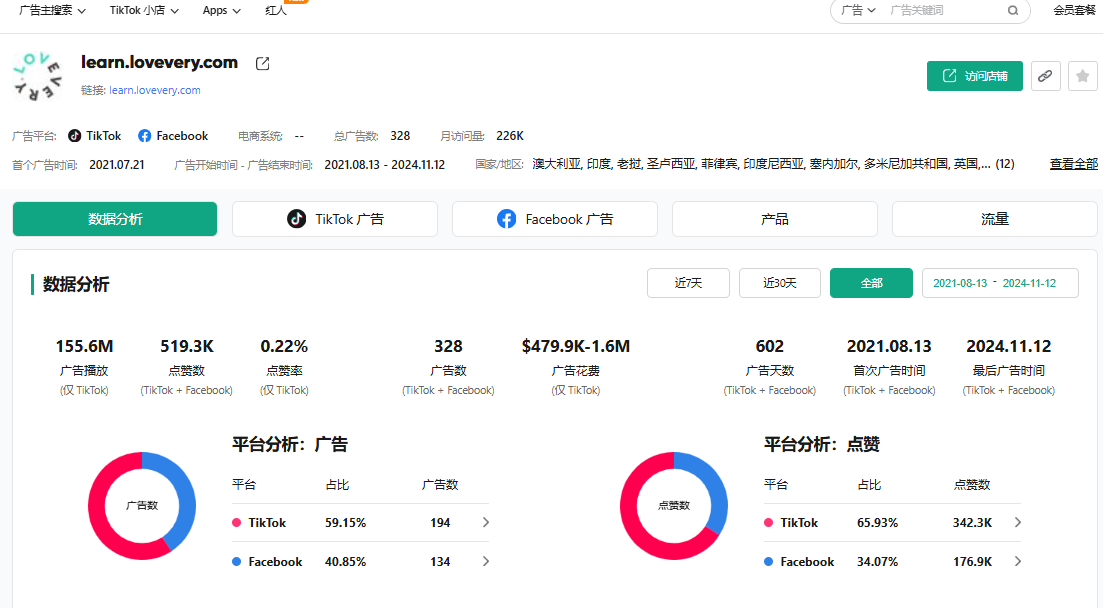The height and width of the screenshot is (608, 1103).
Task: Expand TikTok 342.3K likes row chevron
Action: pyautogui.click(x=1017, y=522)
